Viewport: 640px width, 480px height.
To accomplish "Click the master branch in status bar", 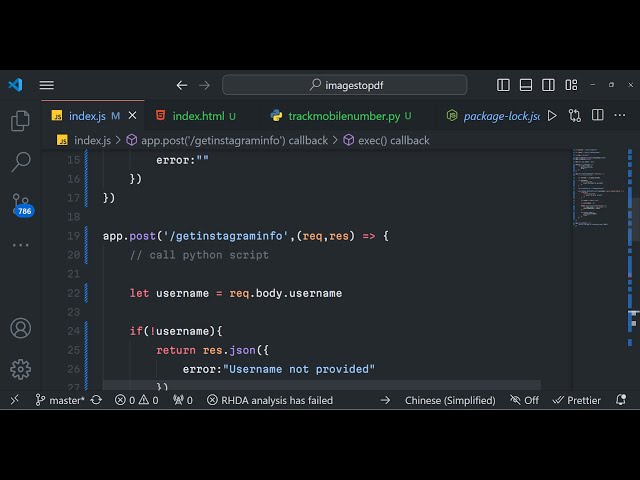I will click(60, 400).
